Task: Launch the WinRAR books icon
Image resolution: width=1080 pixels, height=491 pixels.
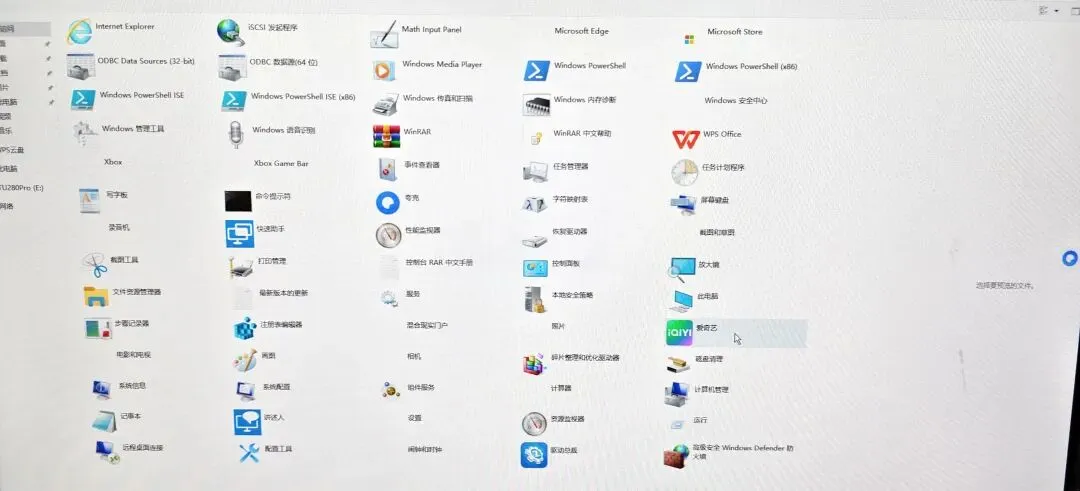Action: tap(386, 136)
